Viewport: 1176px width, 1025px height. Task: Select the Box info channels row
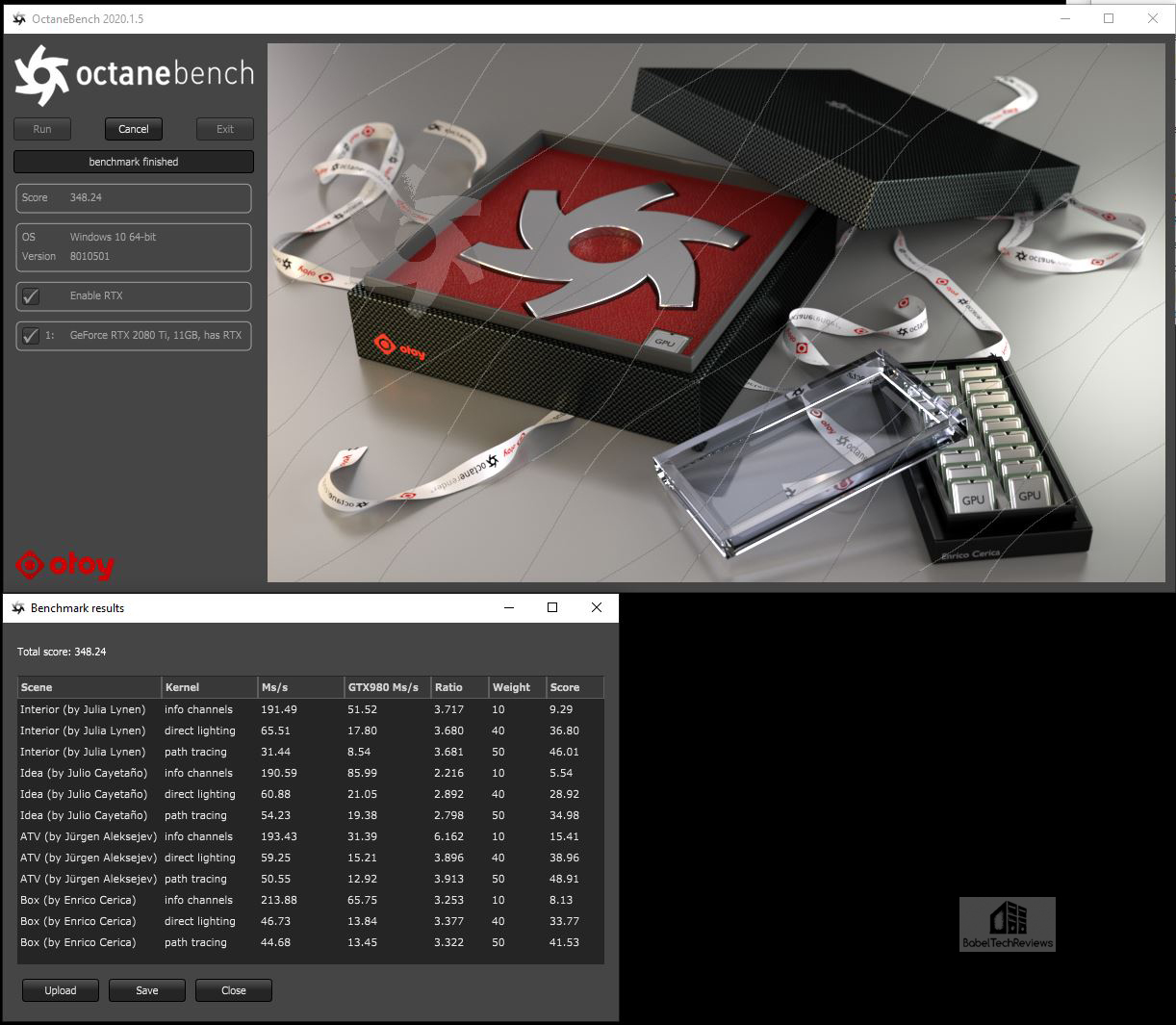click(311, 900)
